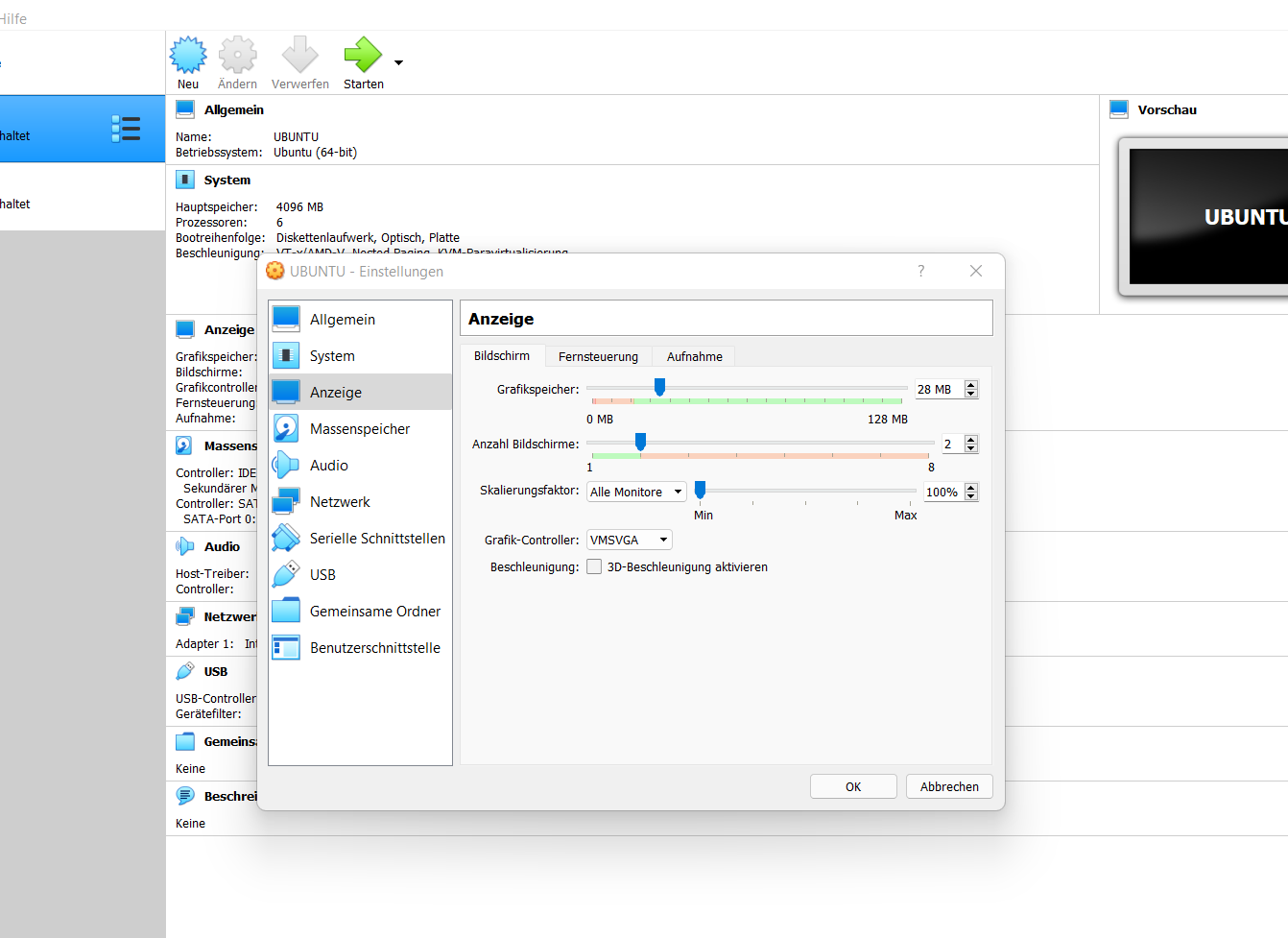Select Benutzerschnittstelle in settings sidebar

360,647
